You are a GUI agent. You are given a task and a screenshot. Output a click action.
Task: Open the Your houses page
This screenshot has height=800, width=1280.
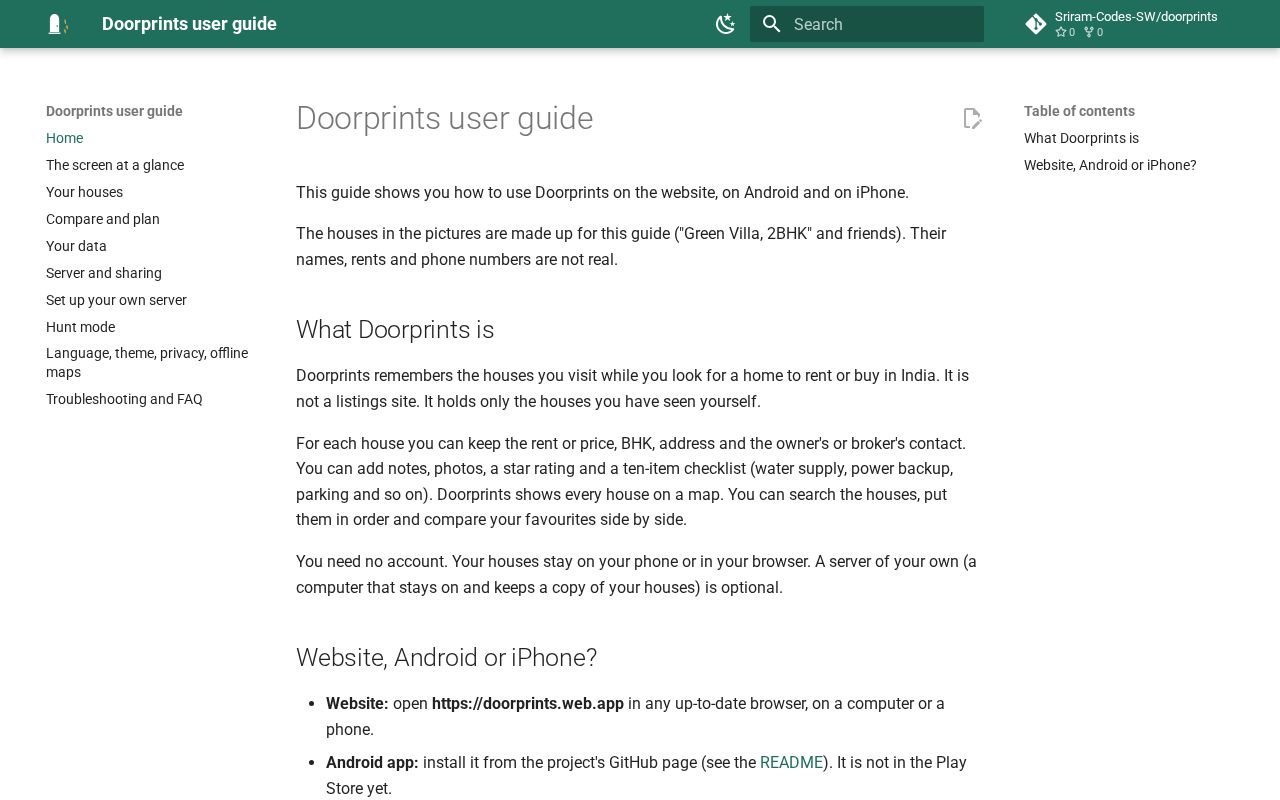[84, 192]
